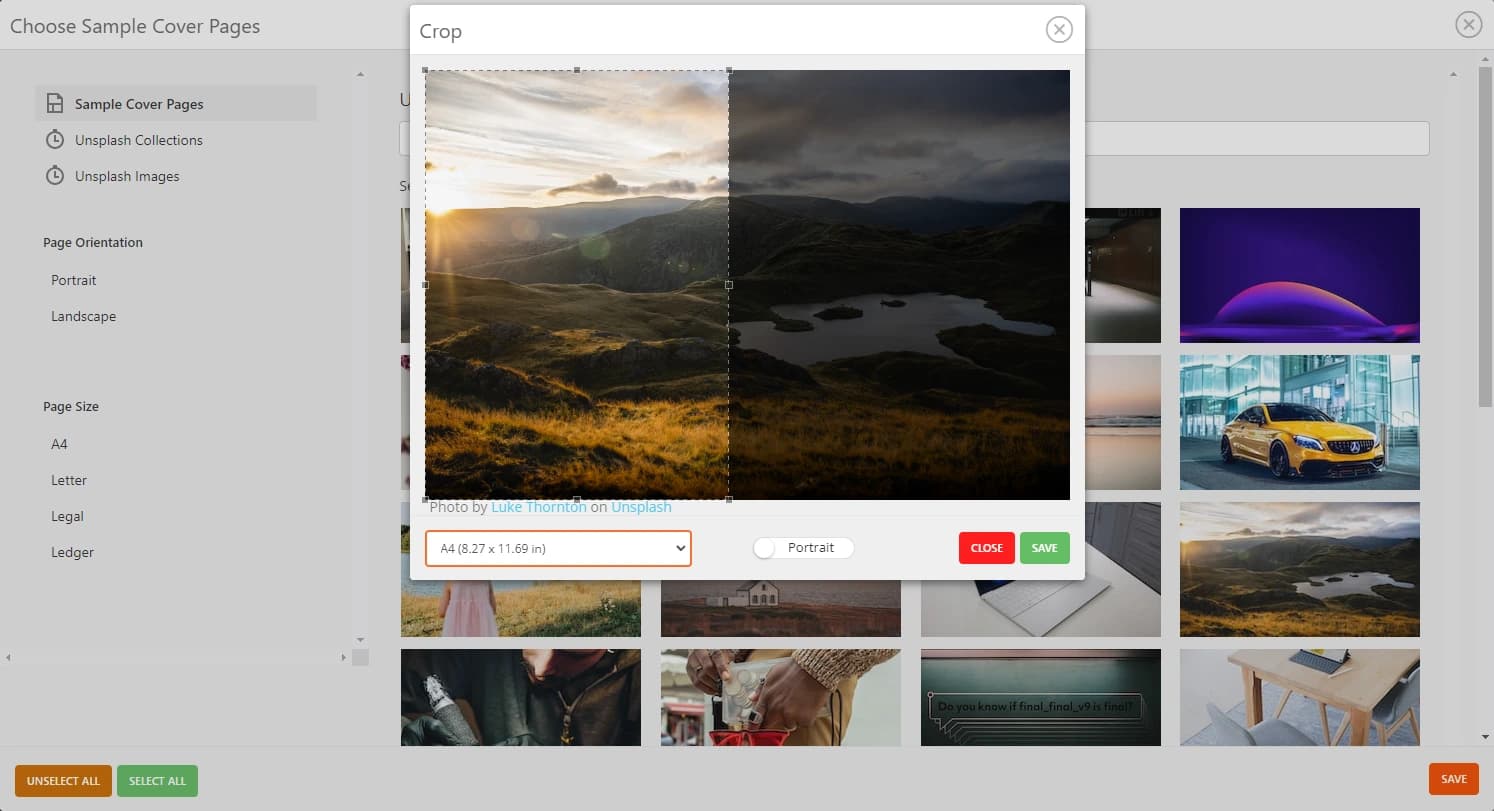Select Landscape page orientation filter
This screenshot has width=1494, height=811.
[x=83, y=316]
